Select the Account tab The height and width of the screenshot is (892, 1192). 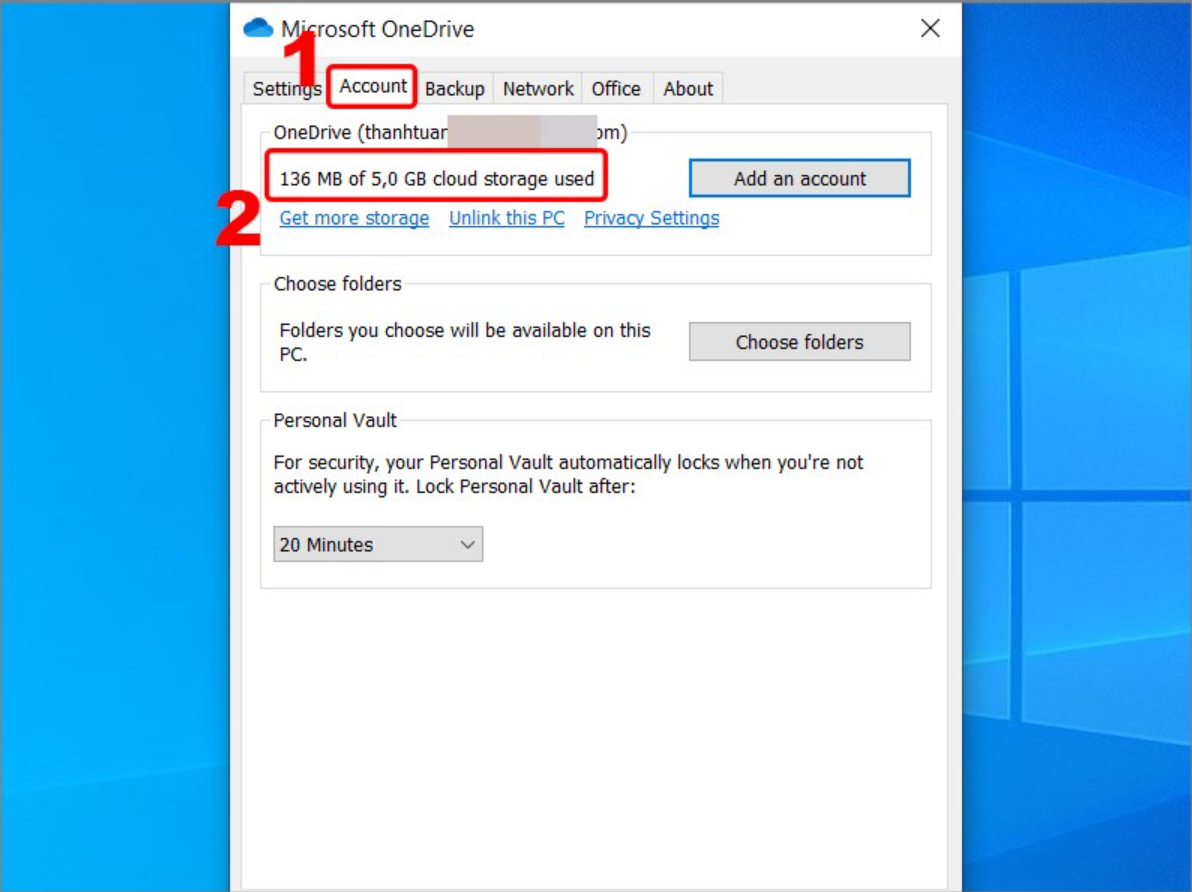click(x=372, y=87)
